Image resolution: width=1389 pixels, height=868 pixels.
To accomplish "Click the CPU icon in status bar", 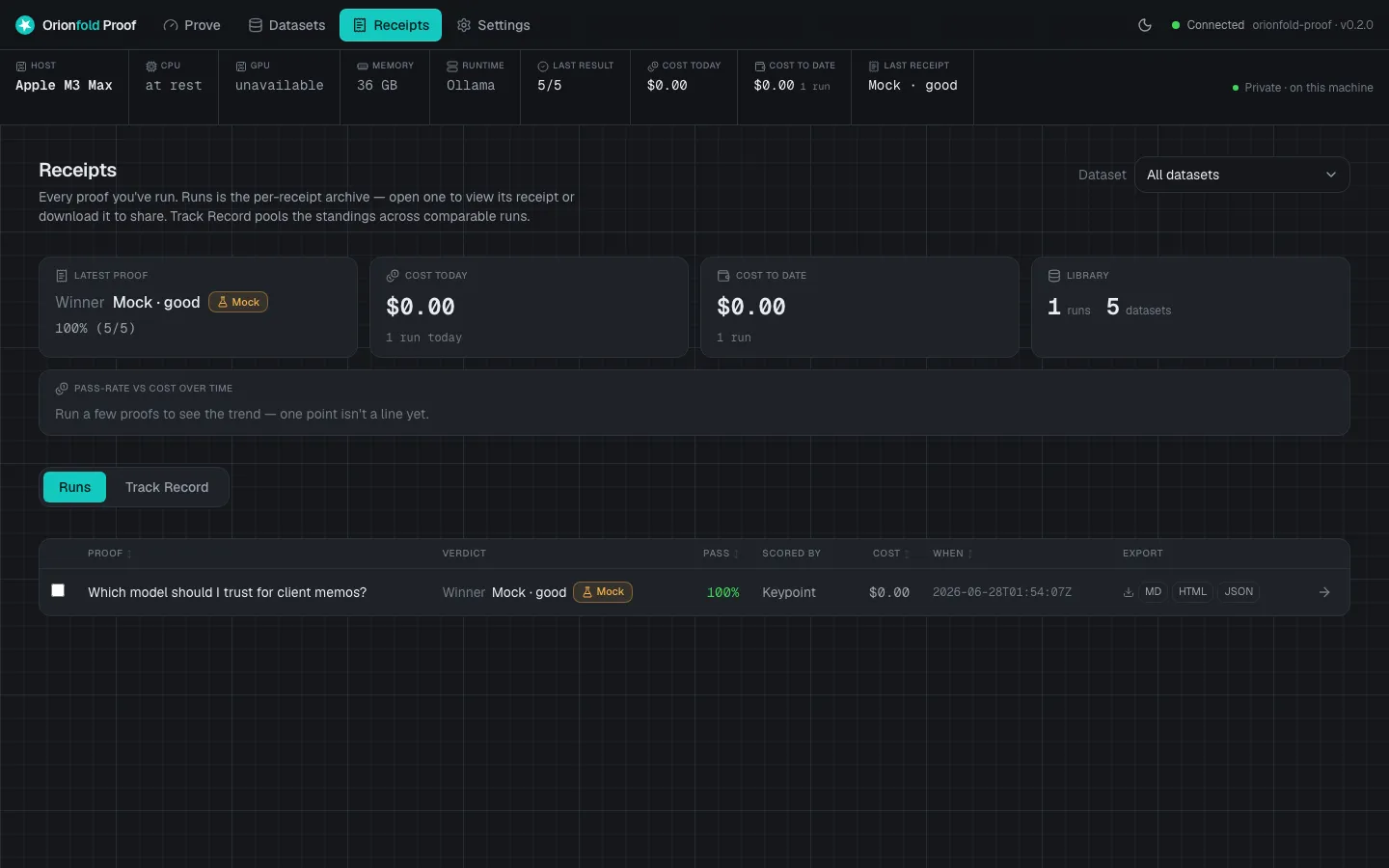I will click(150, 66).
